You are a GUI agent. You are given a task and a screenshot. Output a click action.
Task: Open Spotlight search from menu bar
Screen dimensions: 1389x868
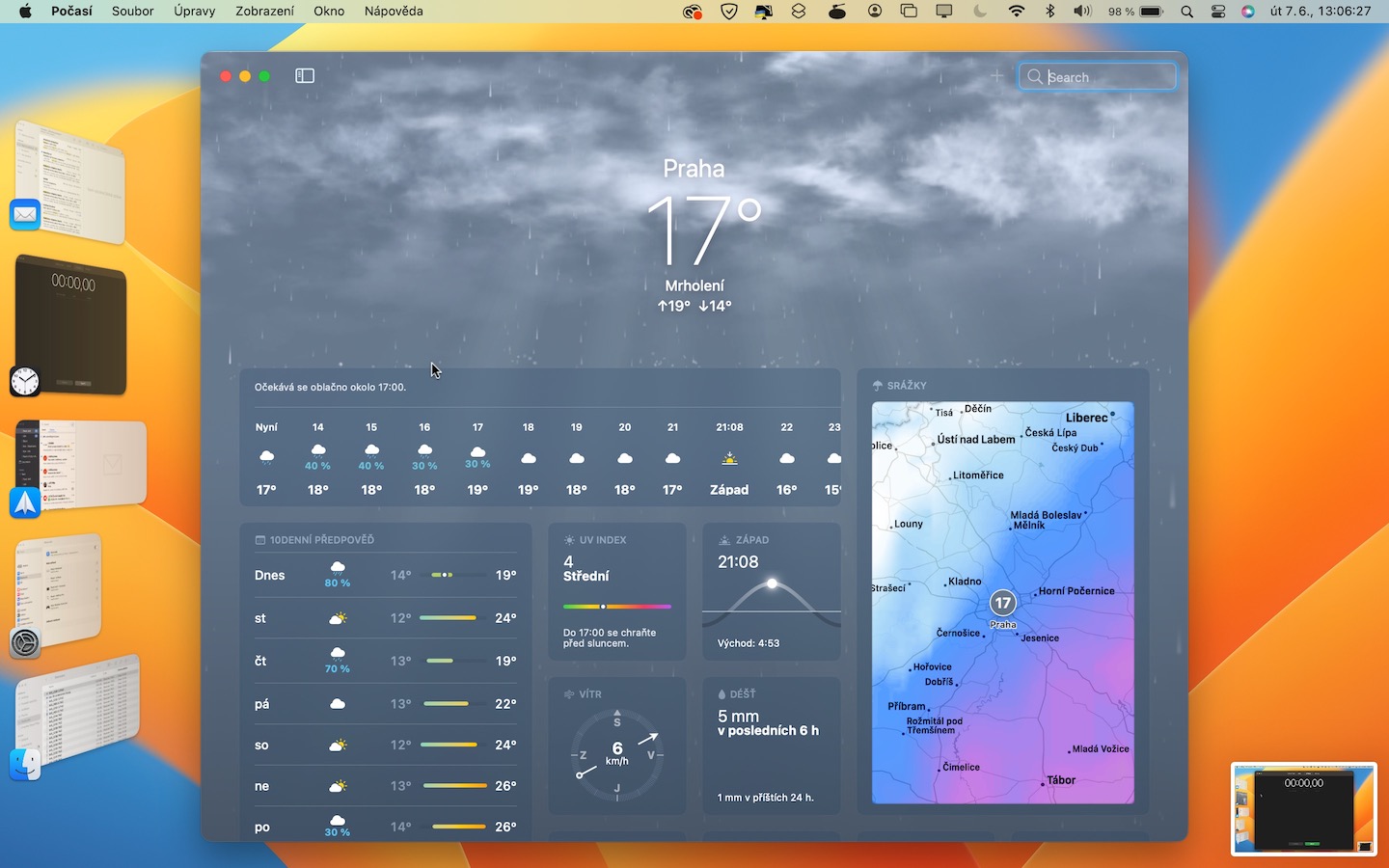click(x=1187, y=12)
